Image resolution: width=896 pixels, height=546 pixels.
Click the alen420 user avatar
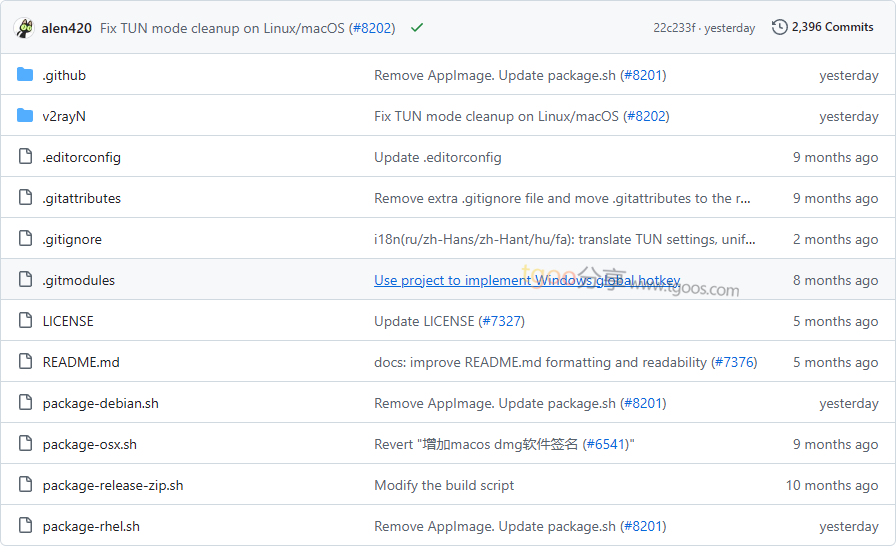pos(24,28)
